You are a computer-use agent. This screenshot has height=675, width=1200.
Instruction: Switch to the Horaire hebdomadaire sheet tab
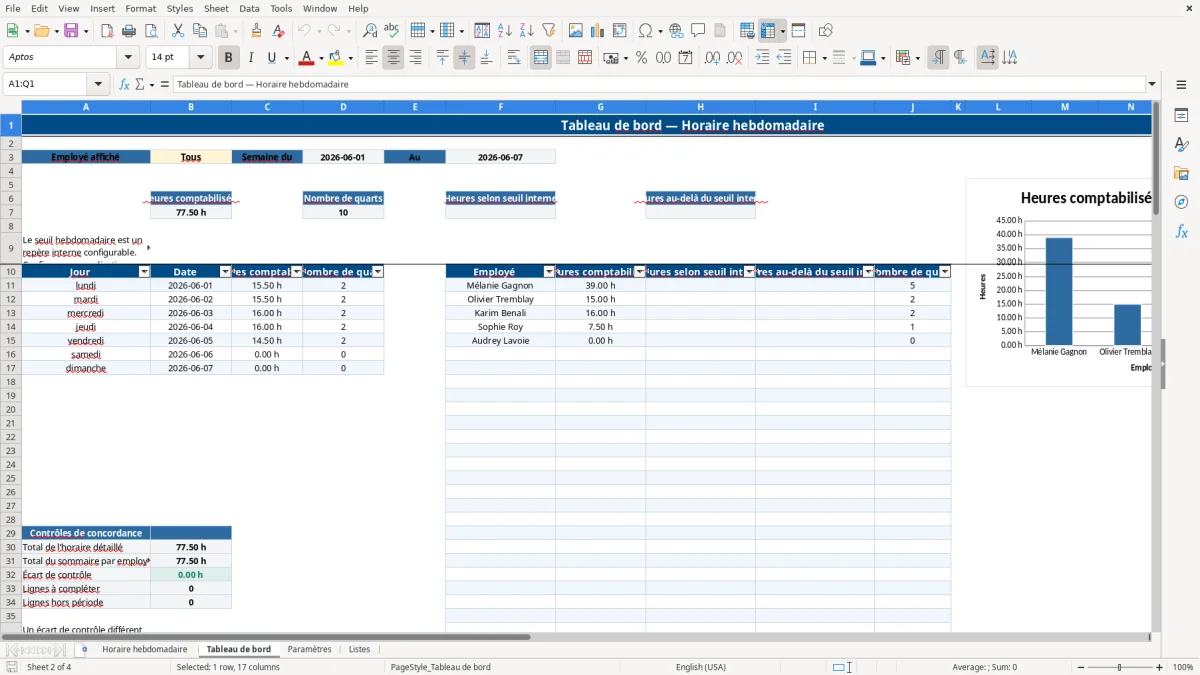click(144, 650)
